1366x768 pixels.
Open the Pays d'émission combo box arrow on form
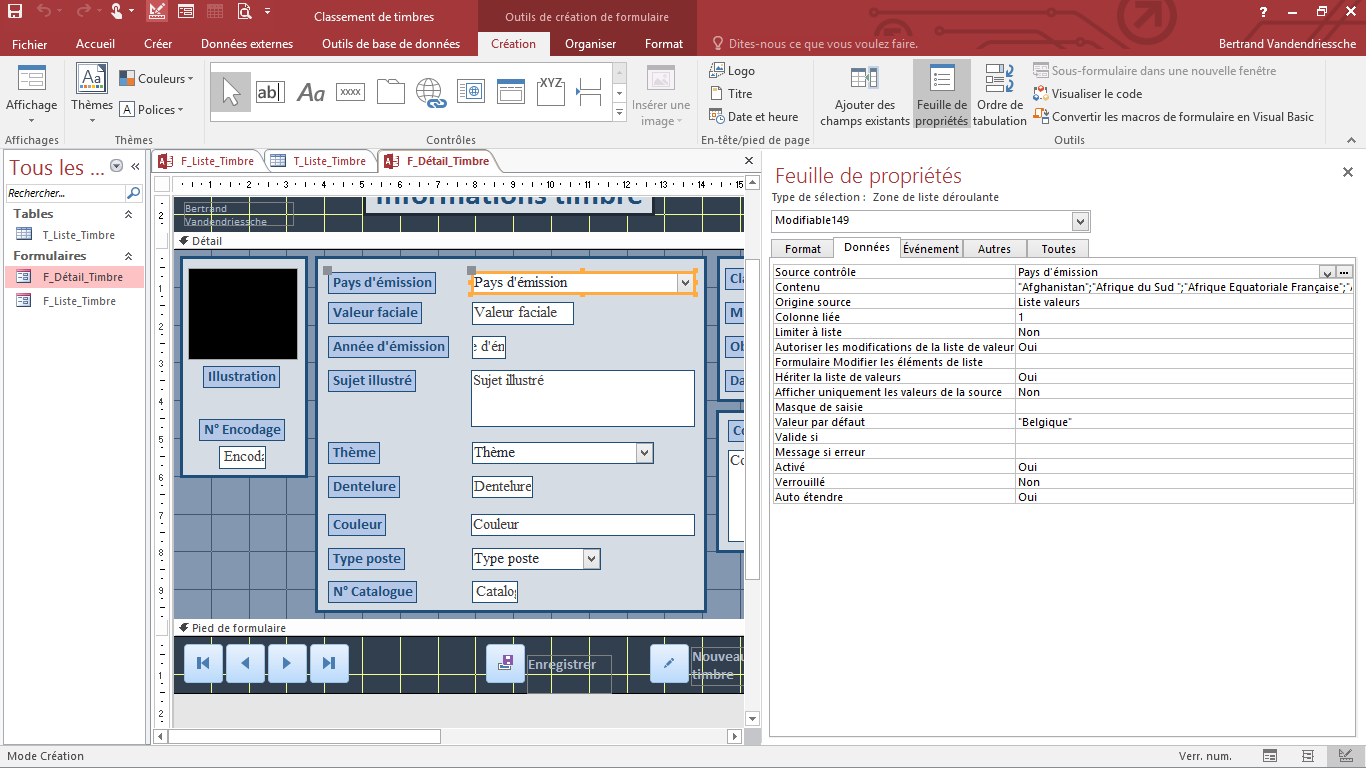pos(686,283)
